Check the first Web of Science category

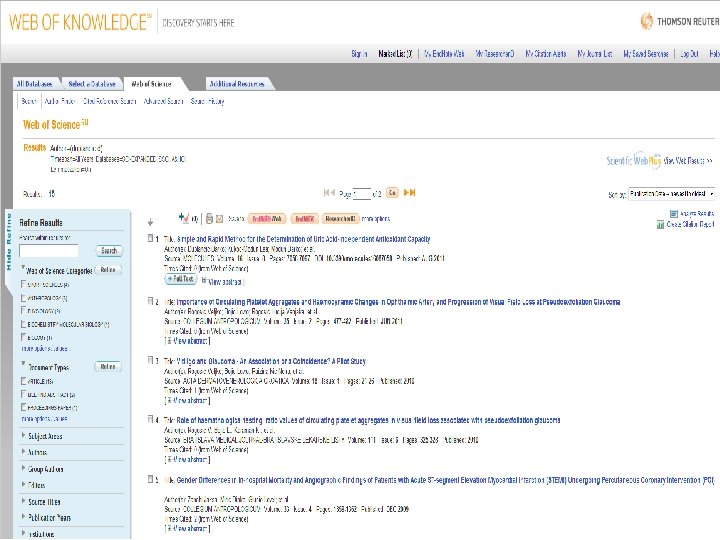click(23, 284)
